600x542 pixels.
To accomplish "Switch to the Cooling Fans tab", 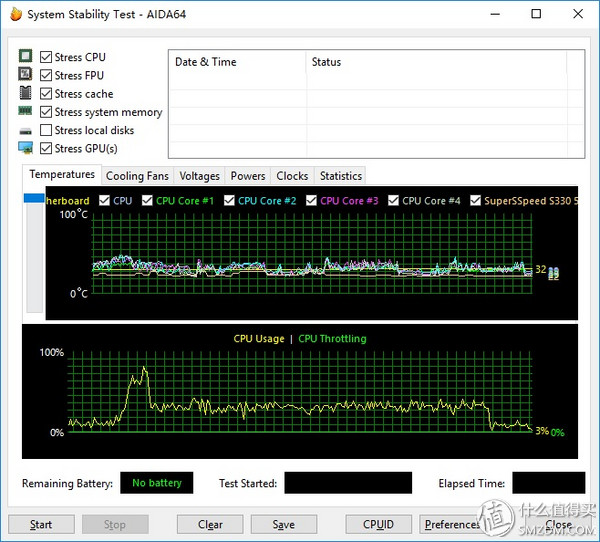I will 137,176.
